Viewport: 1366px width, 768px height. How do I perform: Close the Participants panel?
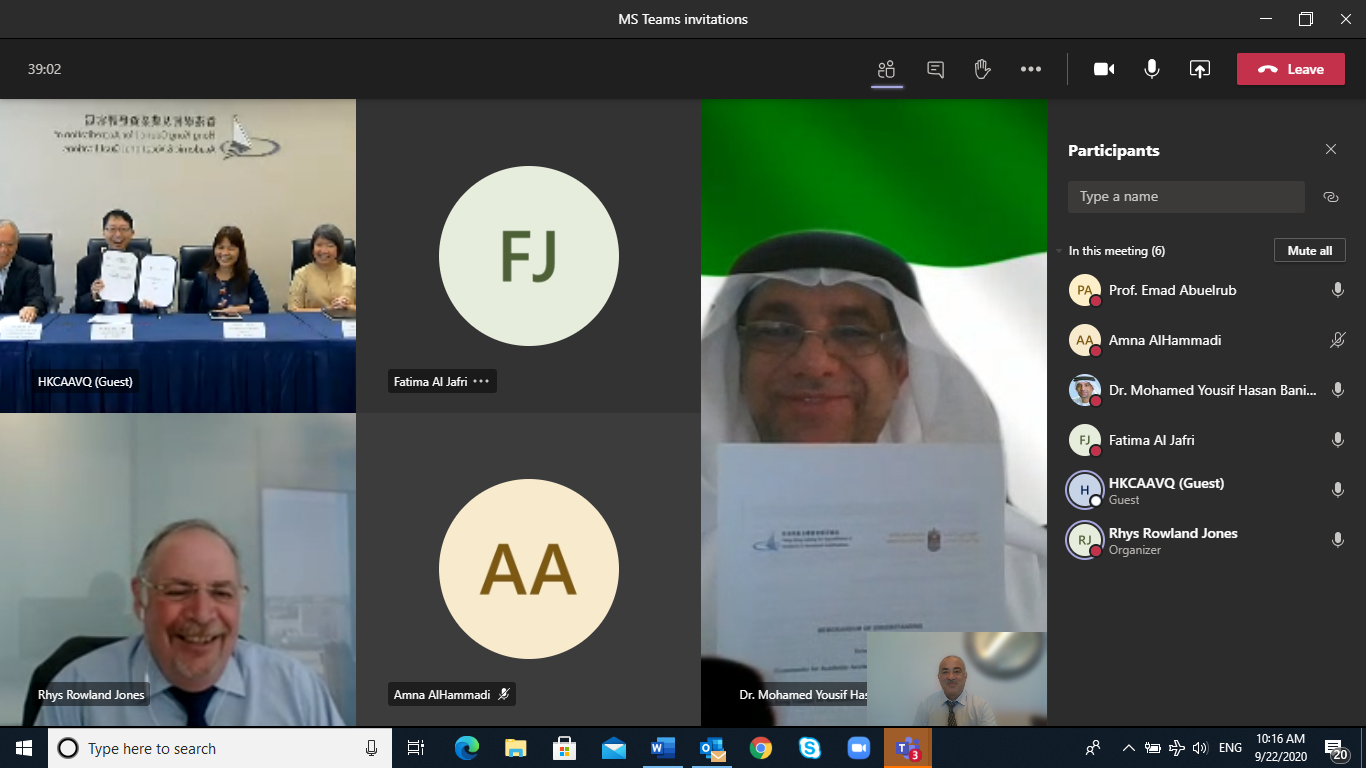pos(1330,150)
